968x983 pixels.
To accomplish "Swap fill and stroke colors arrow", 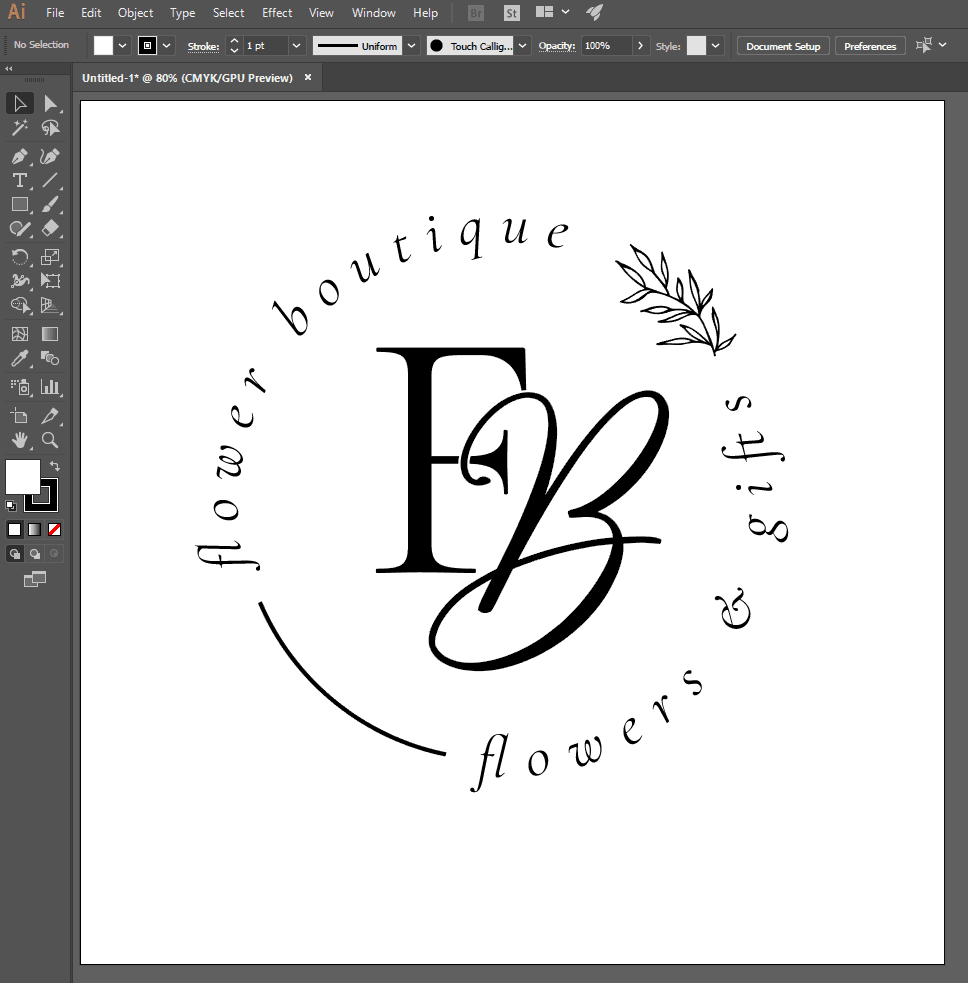I will click(x=55, y=466).
